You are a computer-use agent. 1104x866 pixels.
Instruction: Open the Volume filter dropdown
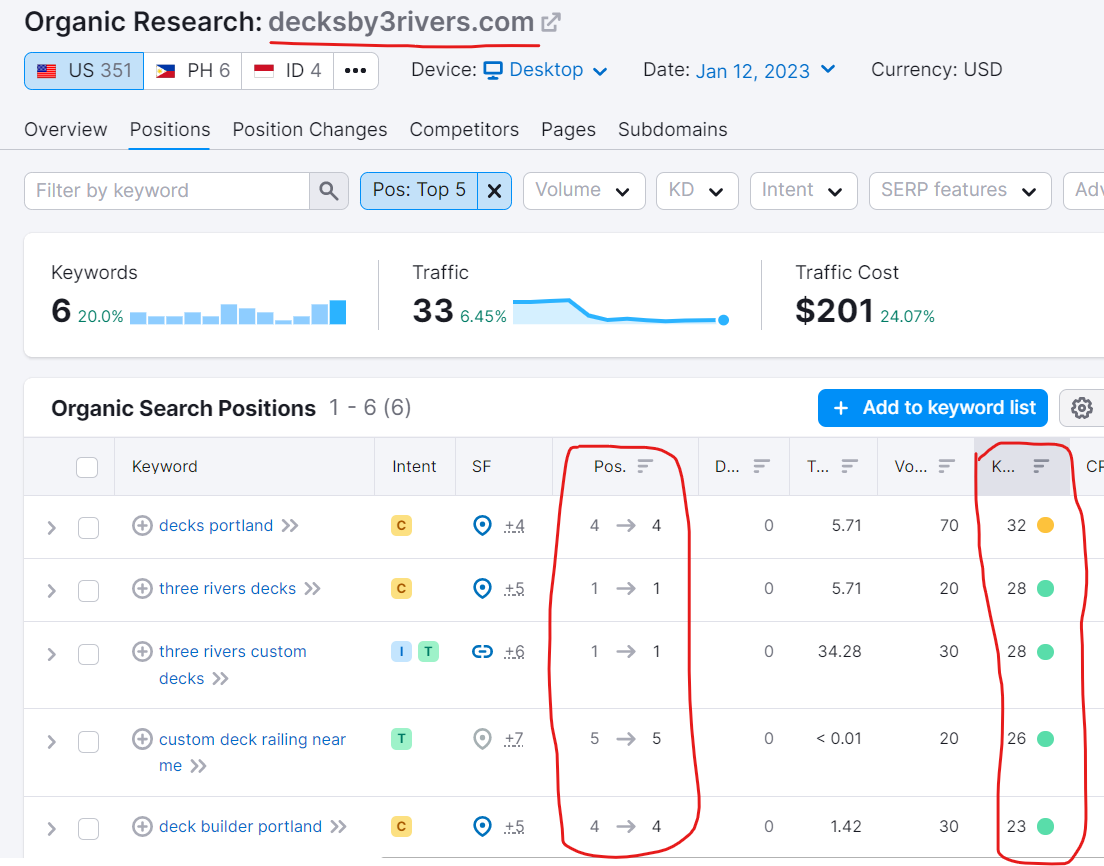pos(584,190)
